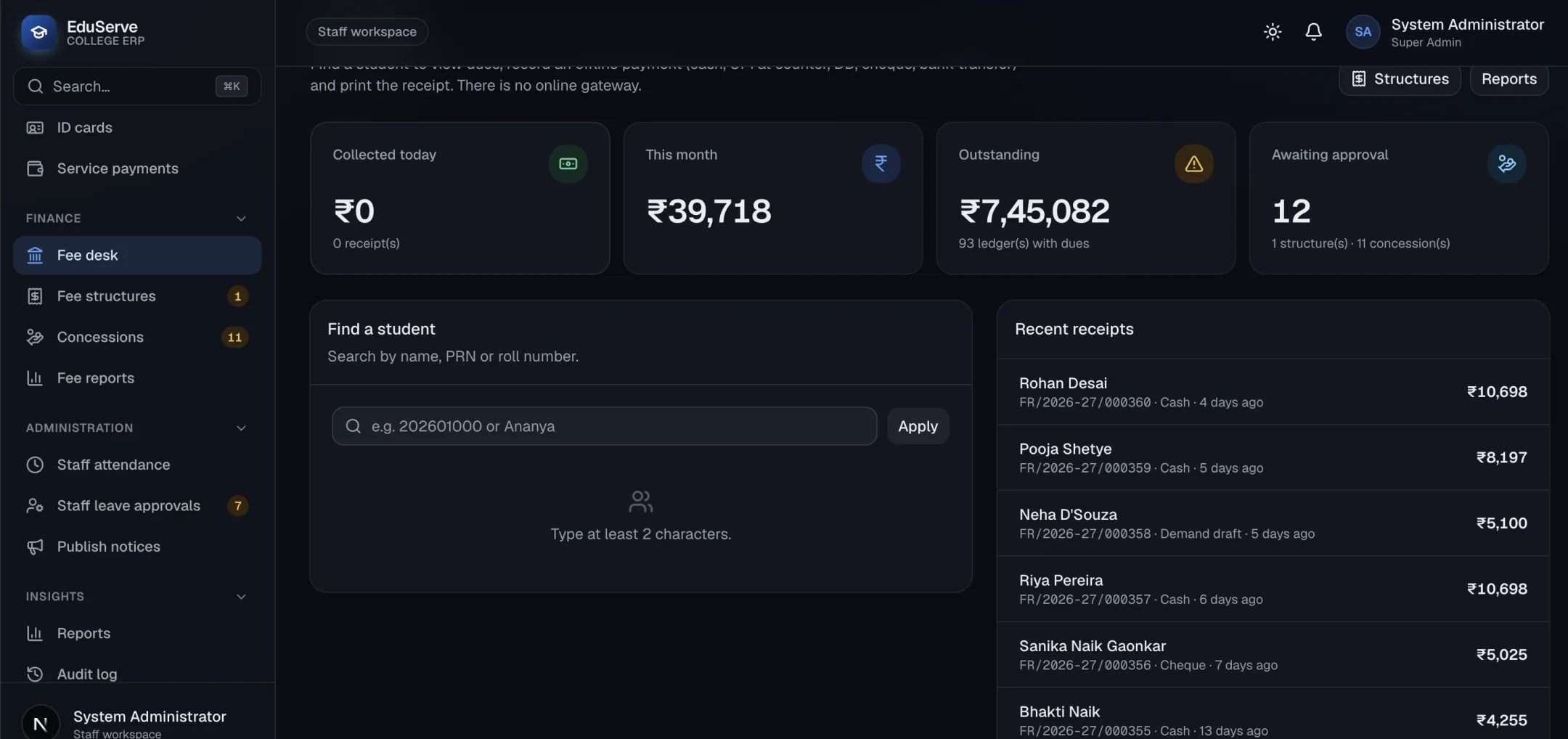
Task: Click Apply next to student search
Action: click(x=918, y=426)
